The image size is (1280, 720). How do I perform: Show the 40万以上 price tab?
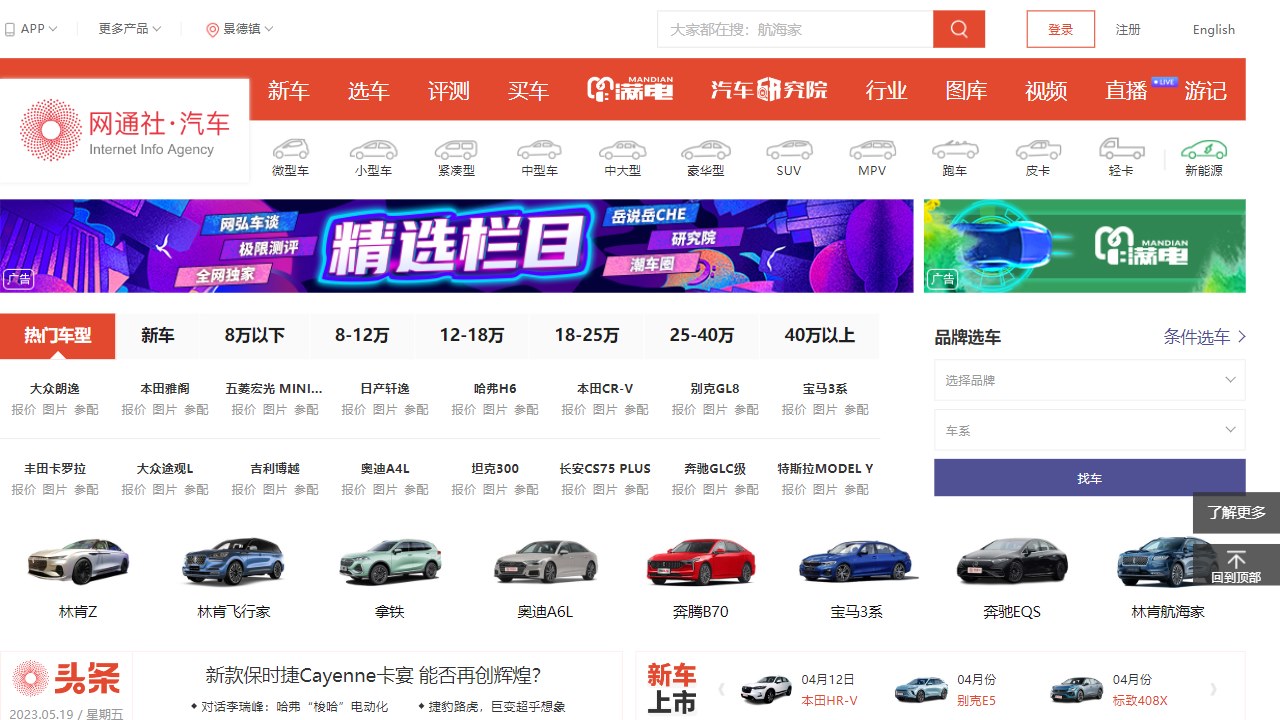[820, 336]
